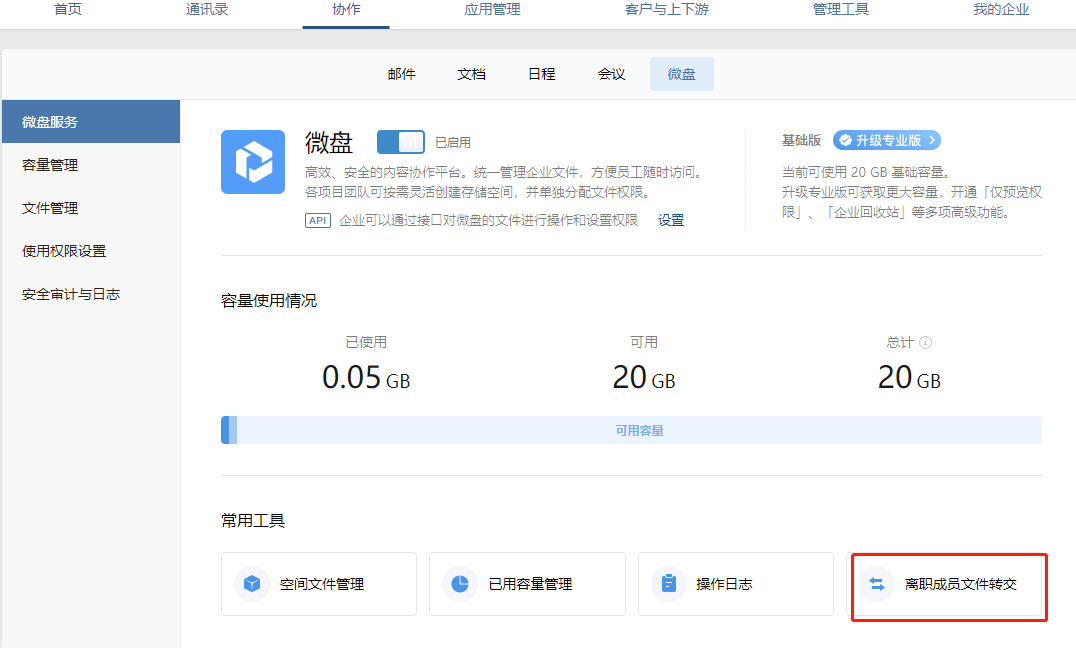Click the 微盘 blue logo icon
This screenshot has height=648, width=1076.
pyautogui.click(x=252, y=162)
